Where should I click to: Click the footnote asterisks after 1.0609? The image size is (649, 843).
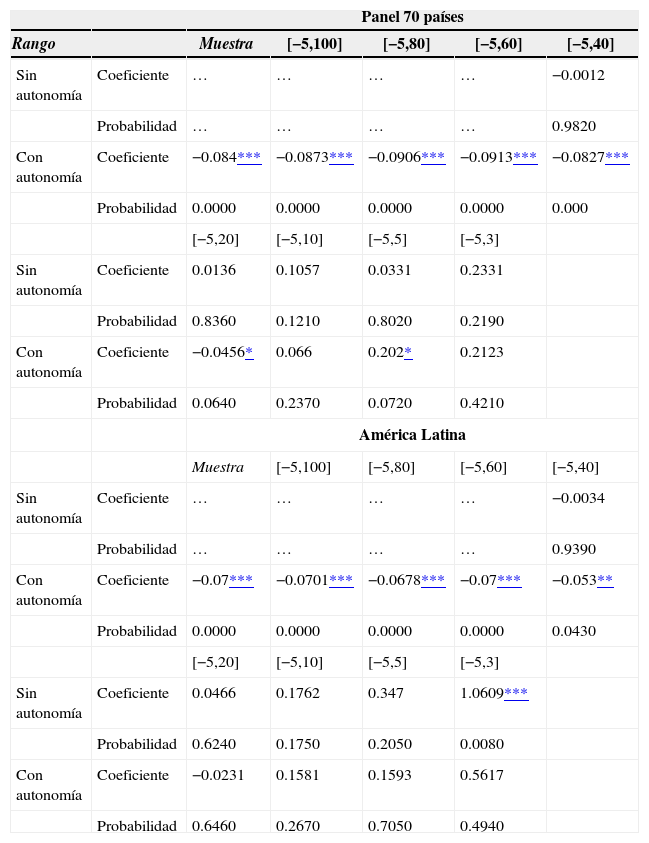(x=516, y=694)
